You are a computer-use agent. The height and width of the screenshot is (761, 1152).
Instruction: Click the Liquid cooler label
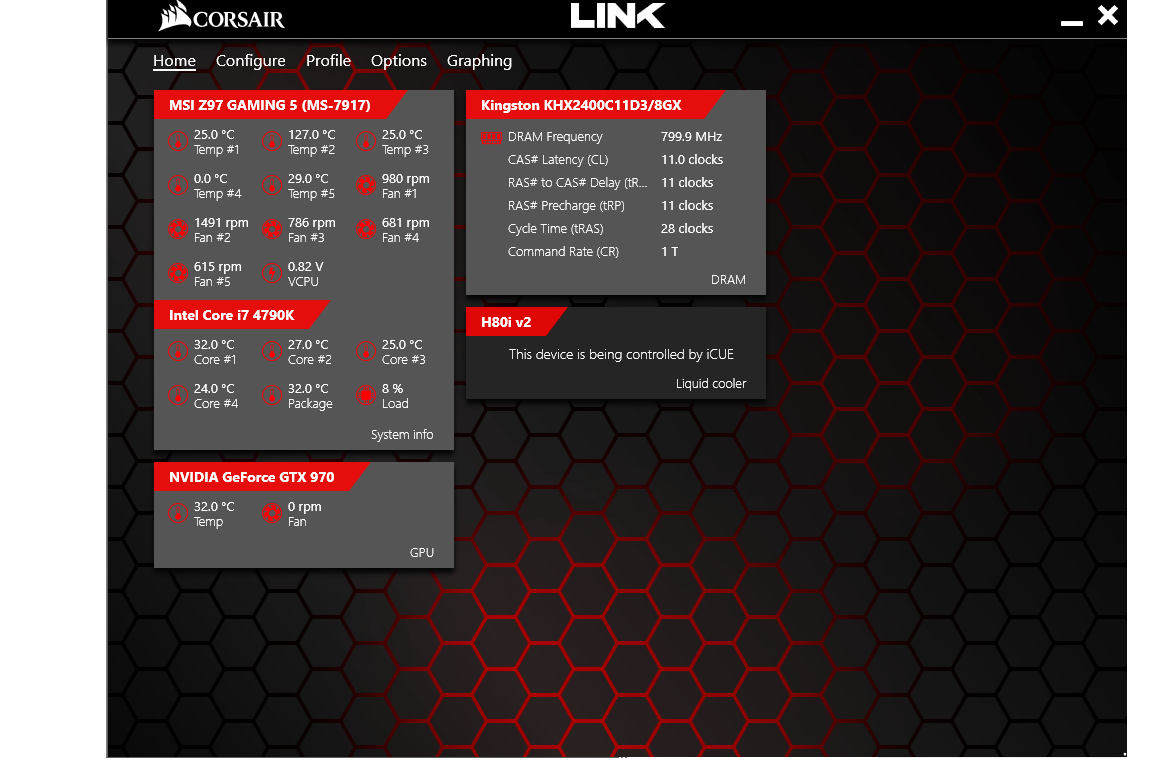pos(710,383)
